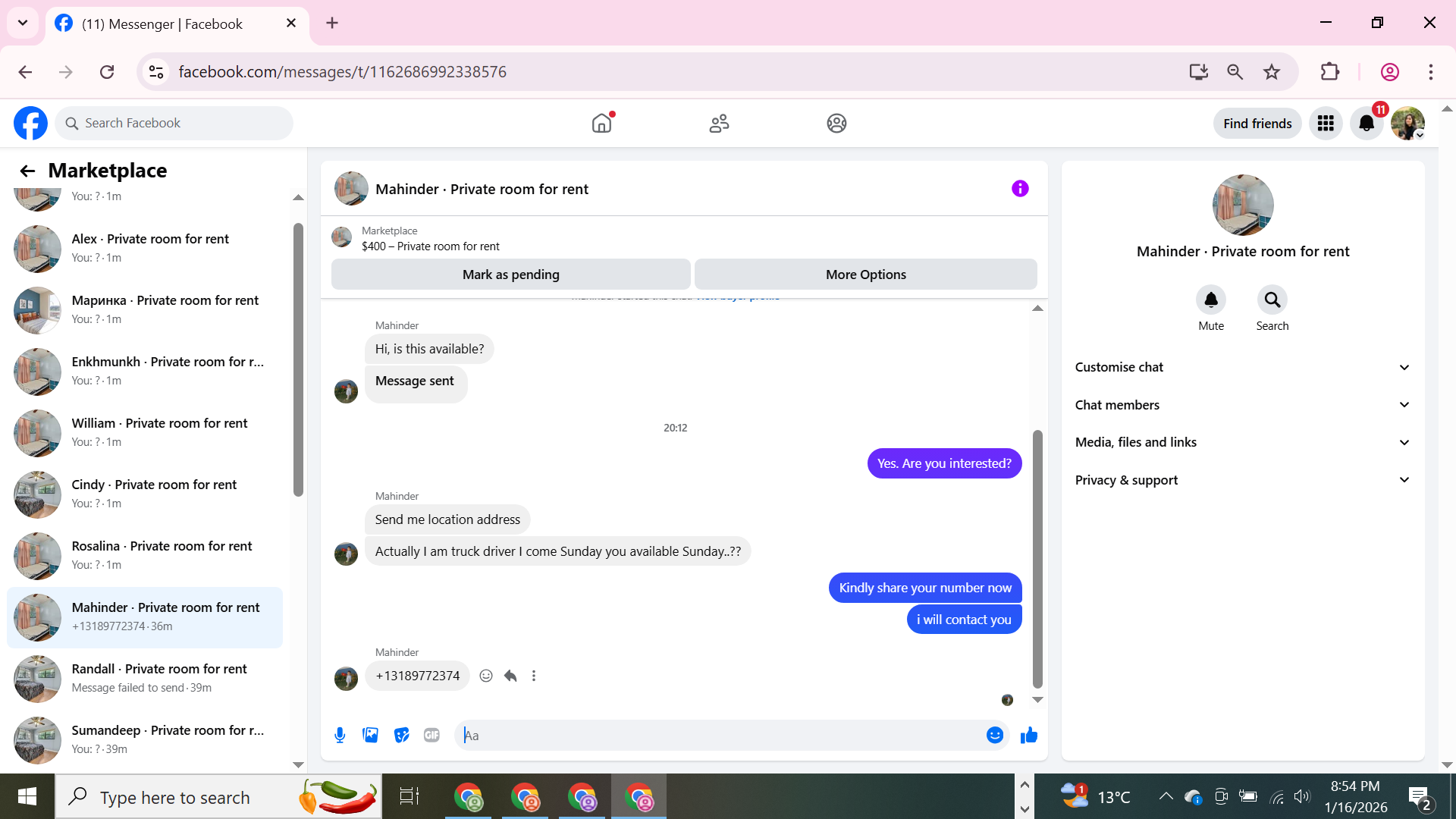Open emoji picker in message box
Screen dimensions: 1456x819
tap(994, 735)
